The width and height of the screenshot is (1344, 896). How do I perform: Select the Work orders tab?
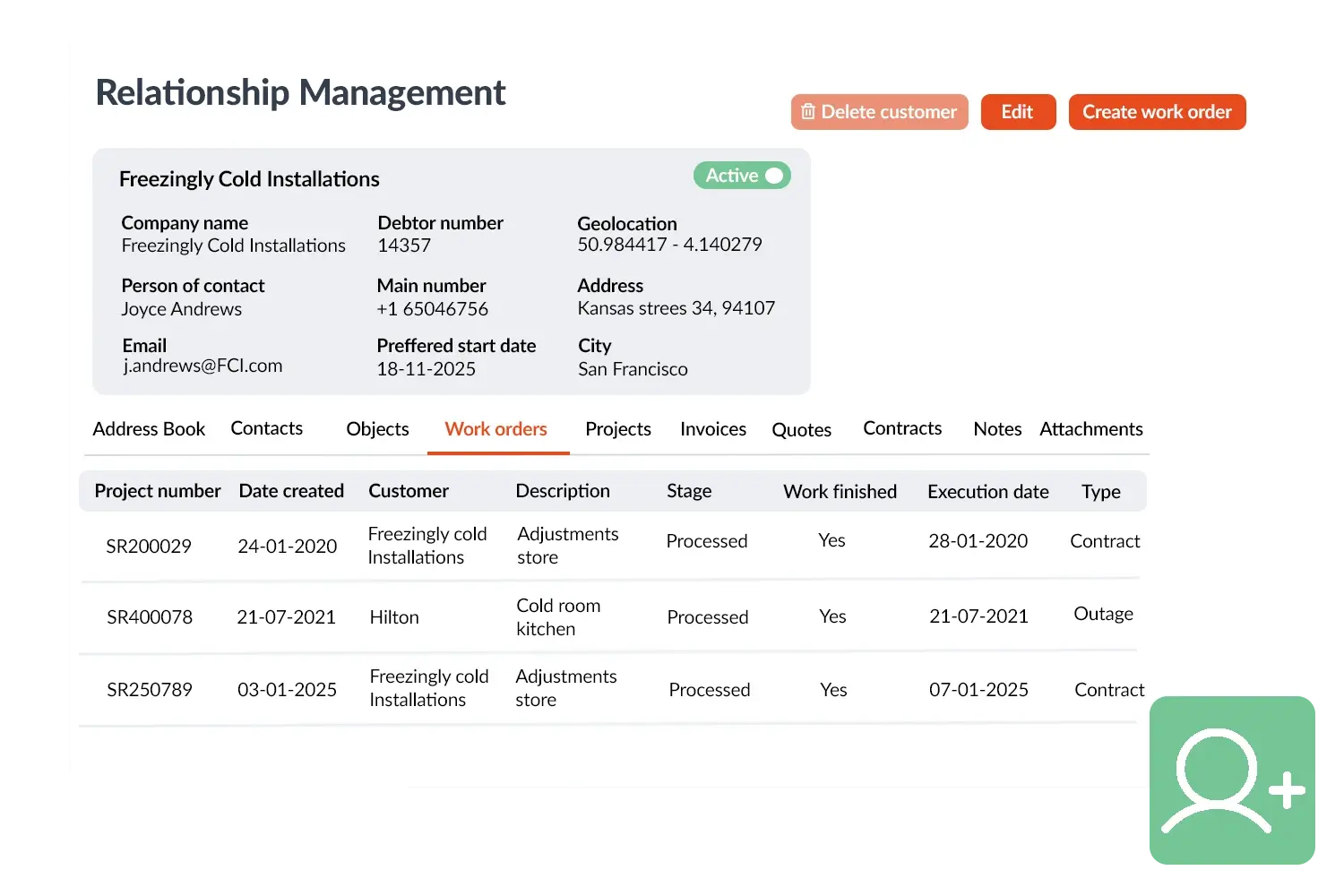pyautogui.click(x=495, y=429)
